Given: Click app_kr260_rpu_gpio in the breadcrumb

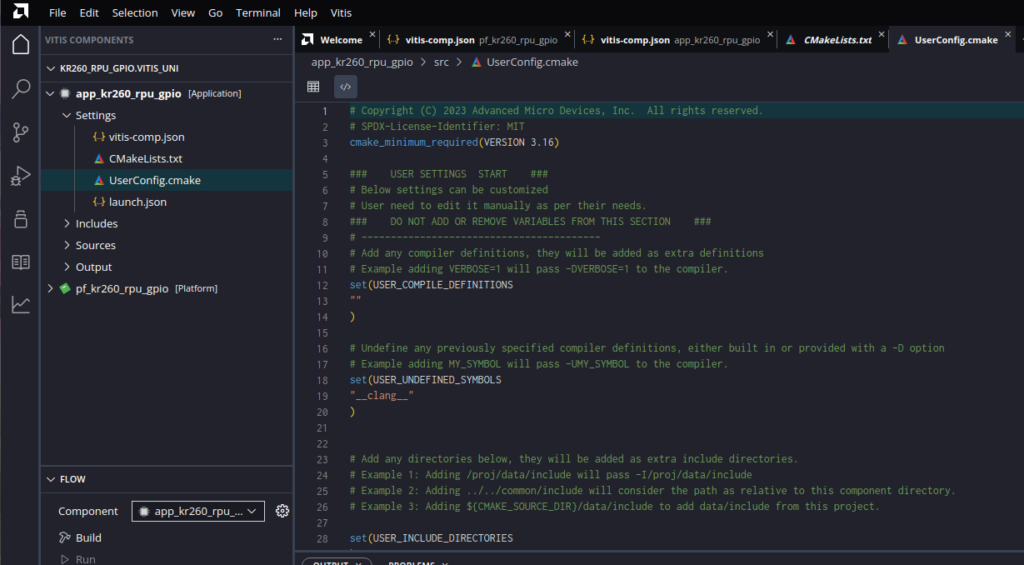Looking at the screenshot, I should [362, 62].
